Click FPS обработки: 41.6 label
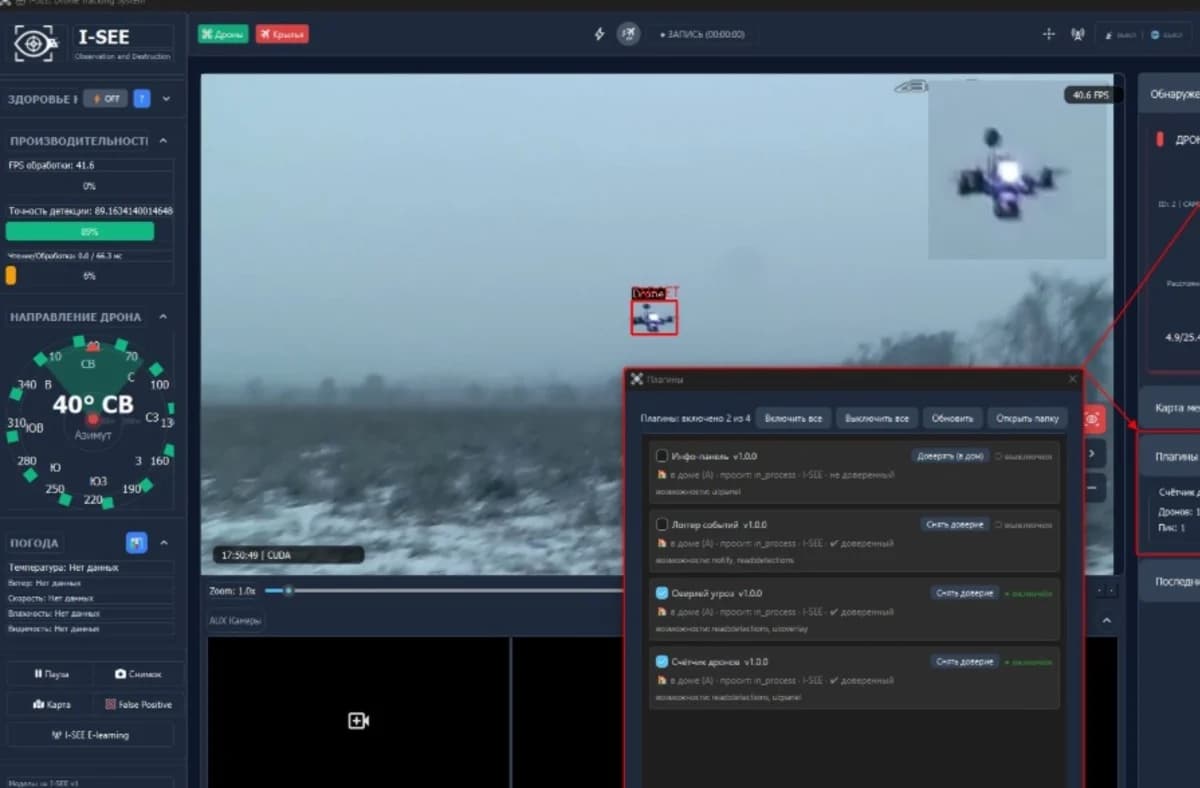Image resolution: width=1200 pixels, height=788 pixels. click(x=51, y=165)
